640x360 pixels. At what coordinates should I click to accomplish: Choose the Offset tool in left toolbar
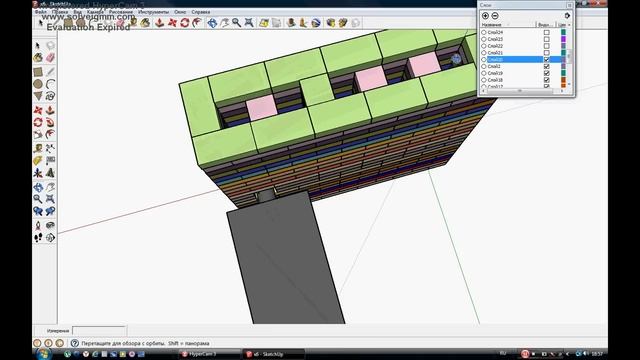click(50, 134)
